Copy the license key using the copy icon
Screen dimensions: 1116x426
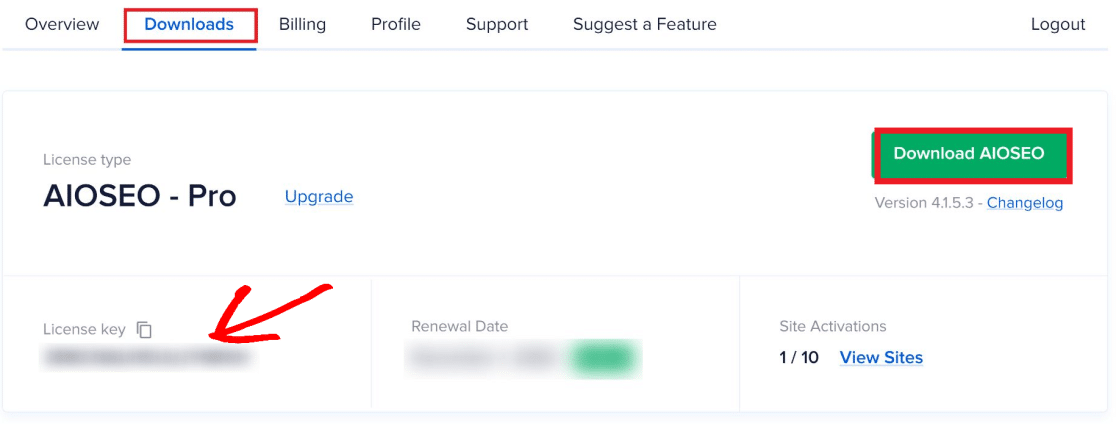144,329
